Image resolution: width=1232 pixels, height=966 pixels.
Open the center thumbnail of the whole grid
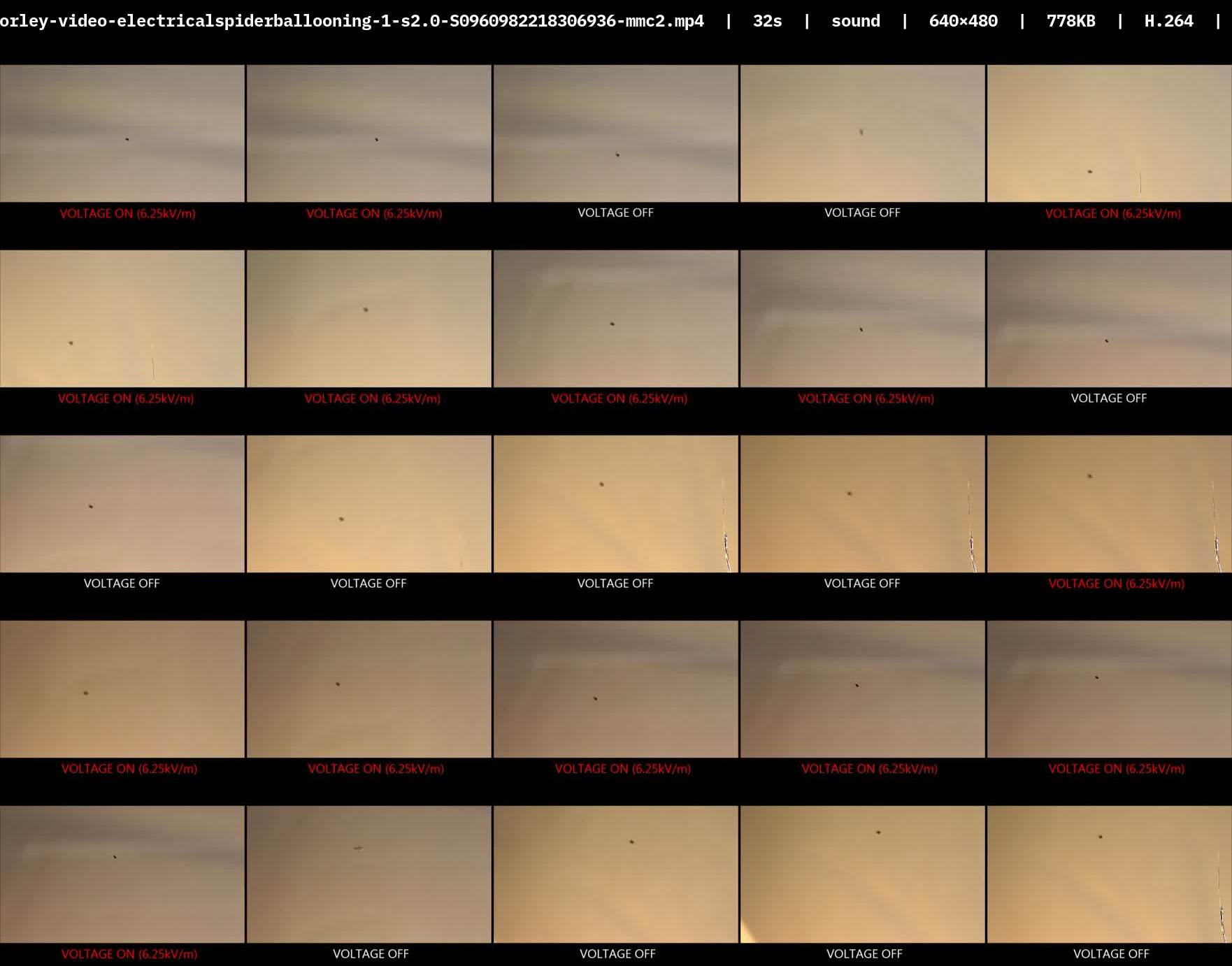(615, 504)
